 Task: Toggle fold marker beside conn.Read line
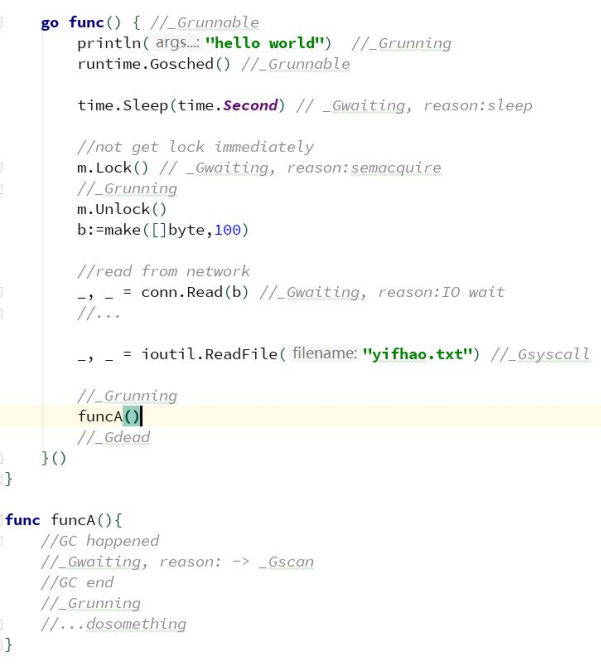tap(4, 291)
